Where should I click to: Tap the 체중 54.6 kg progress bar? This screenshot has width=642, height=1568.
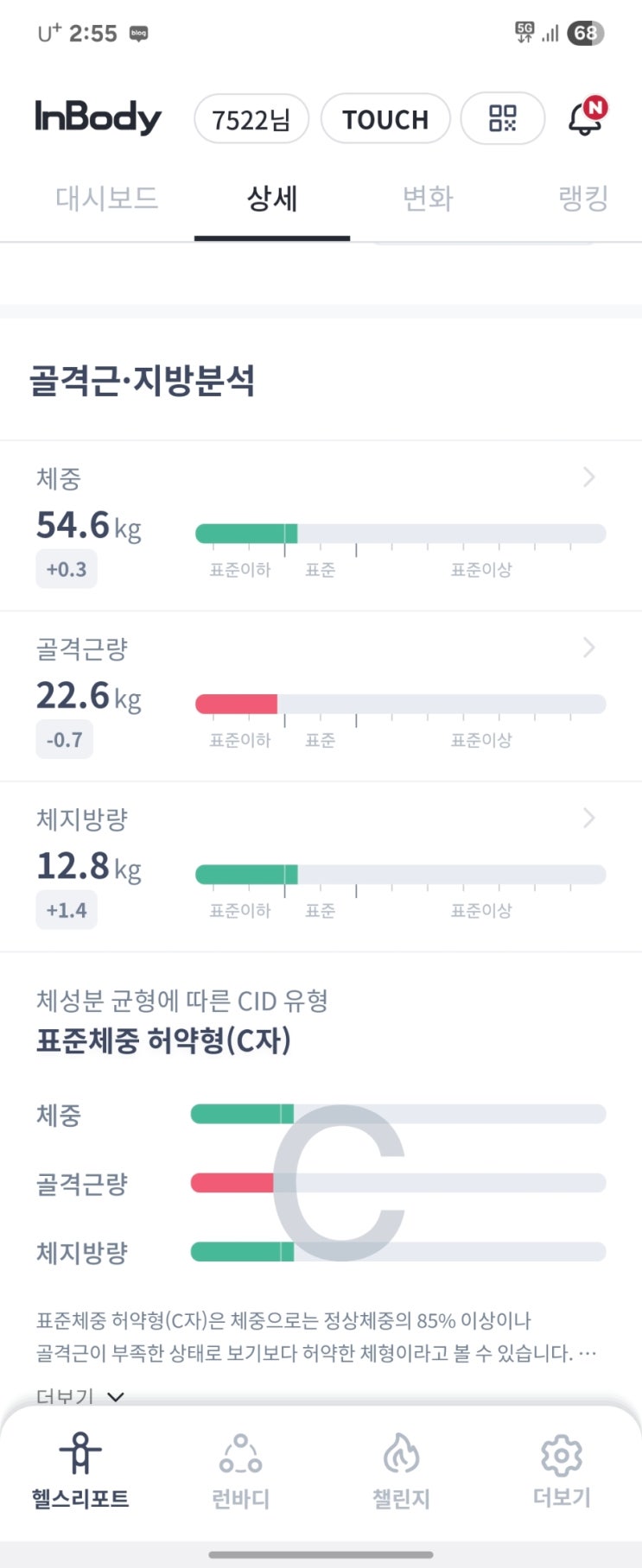[400, 534]
